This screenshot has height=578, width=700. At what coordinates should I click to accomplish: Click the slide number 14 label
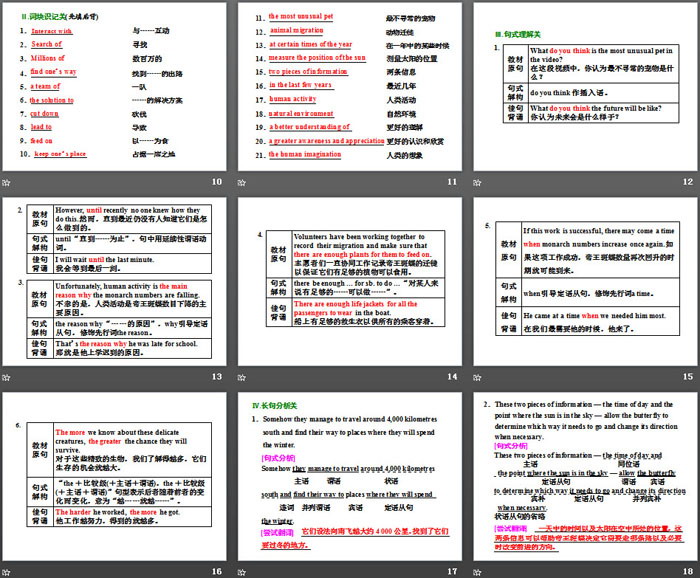[x=450, y=377]
